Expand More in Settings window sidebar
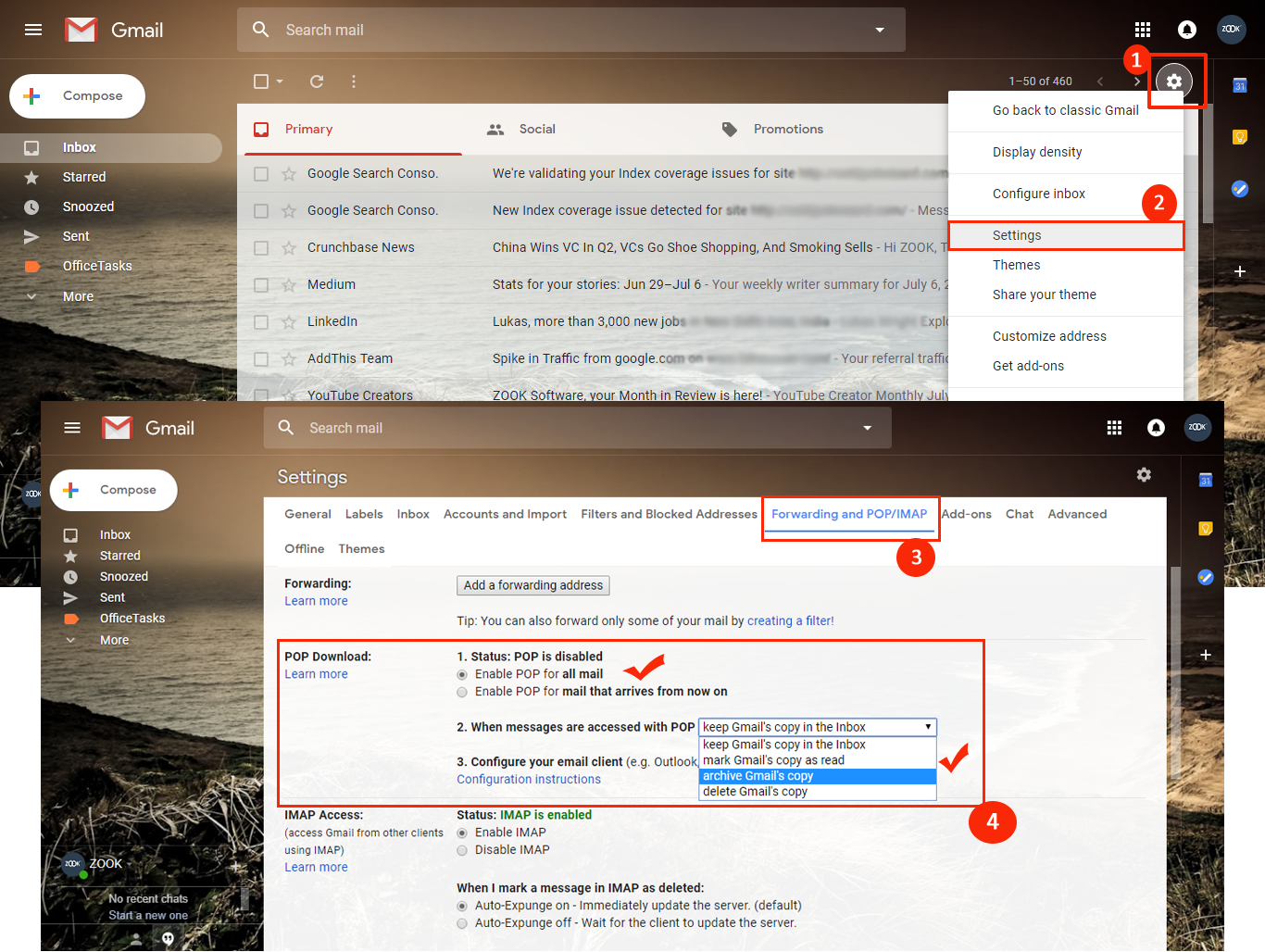This screenshot has height=952, width=1265. click(114, 640)
